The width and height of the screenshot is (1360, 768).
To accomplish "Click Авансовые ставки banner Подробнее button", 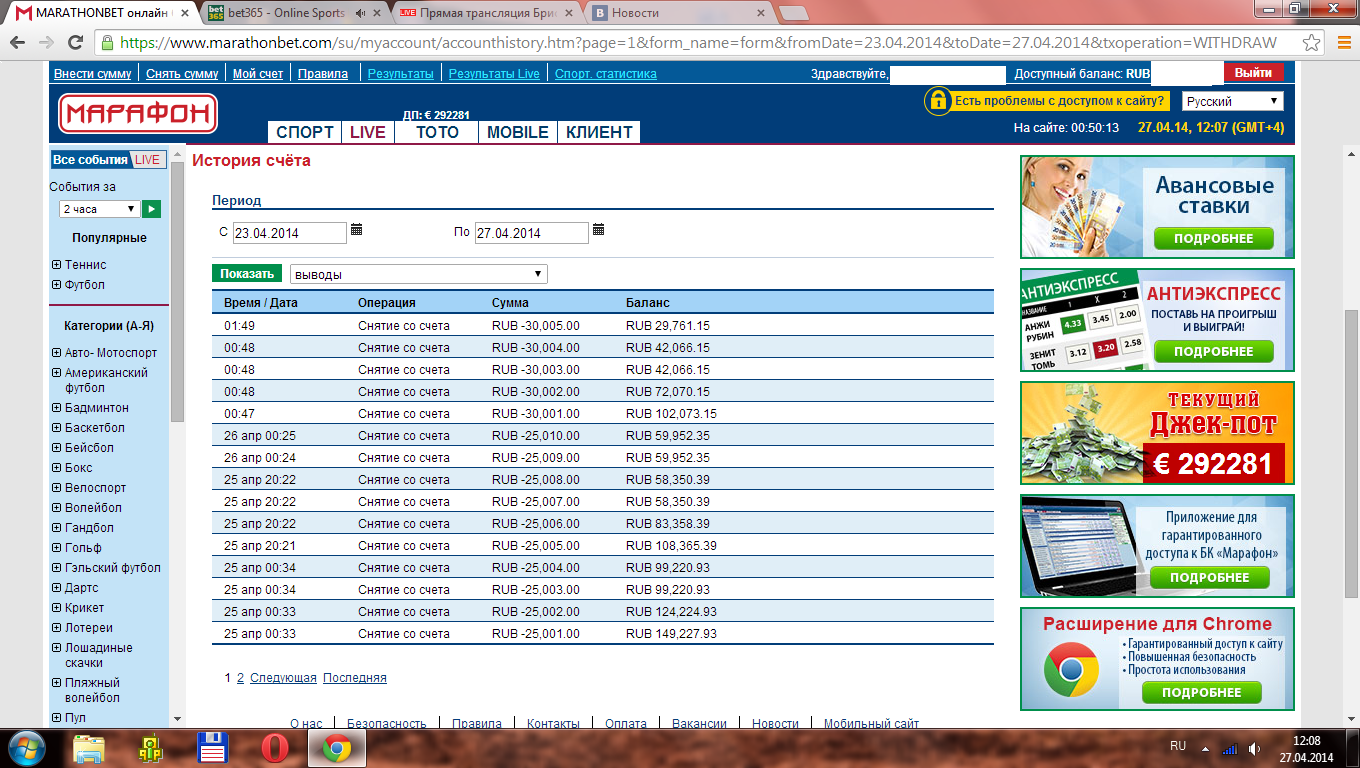I will click(x=1214, y=239).
